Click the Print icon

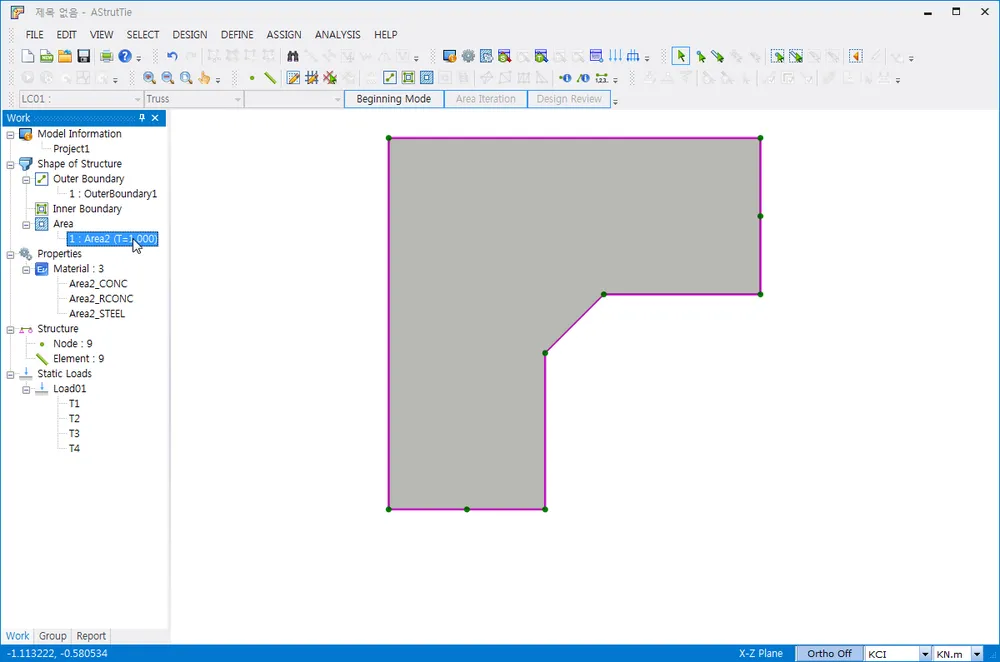[x=106, y=57]
